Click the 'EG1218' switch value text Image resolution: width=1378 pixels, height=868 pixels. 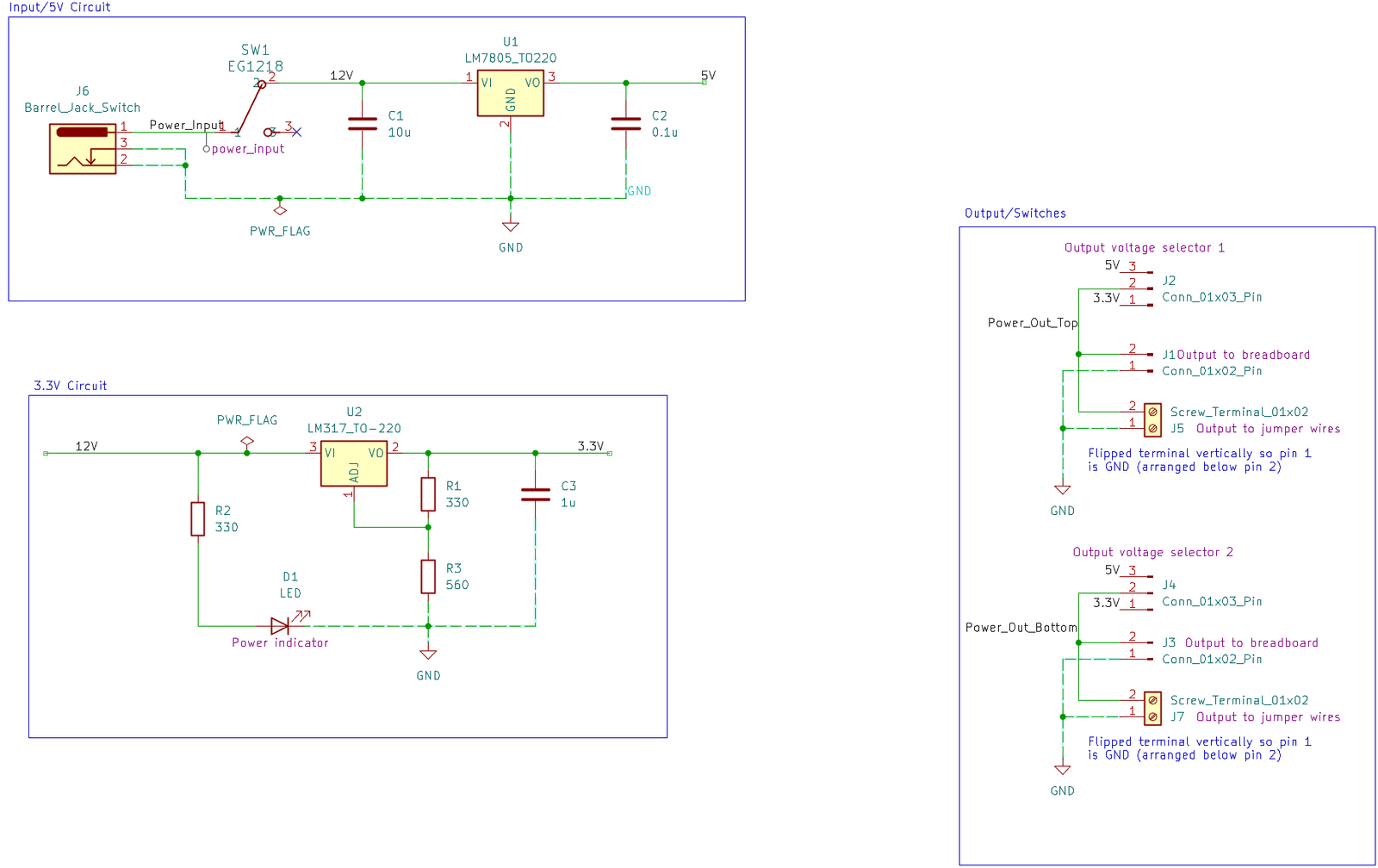[256, 66]
